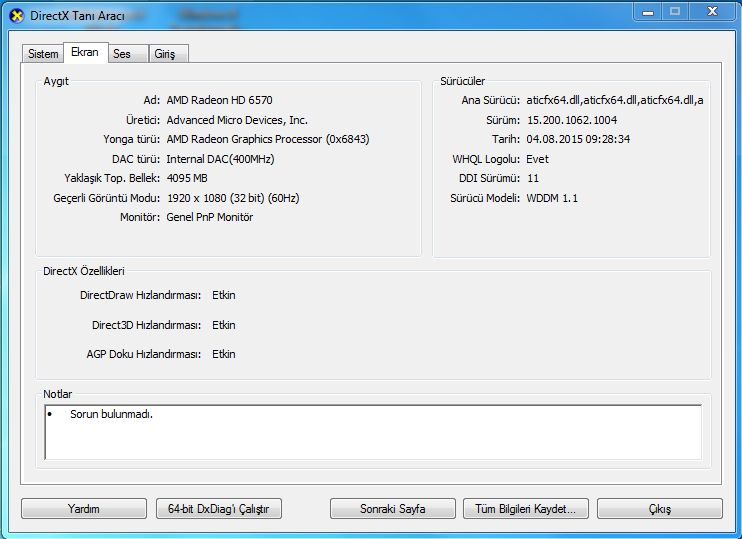This screenshot has height=539, width=742.
Task: Click the 'Ana Sürücü:' label
Action: coord(491,100)
